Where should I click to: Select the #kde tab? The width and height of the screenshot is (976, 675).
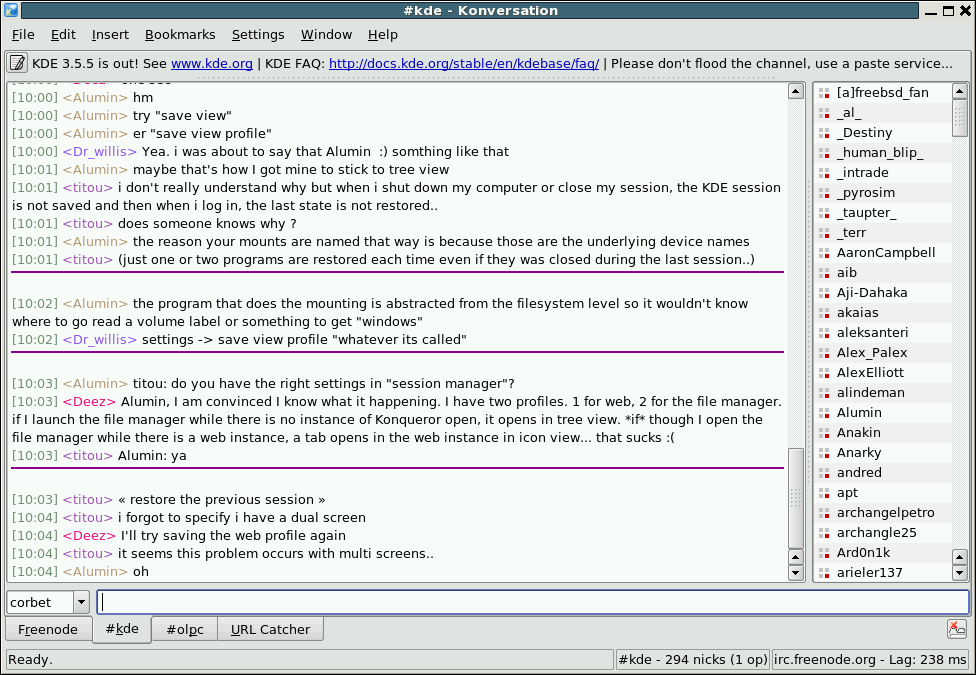tap(122, 628)
